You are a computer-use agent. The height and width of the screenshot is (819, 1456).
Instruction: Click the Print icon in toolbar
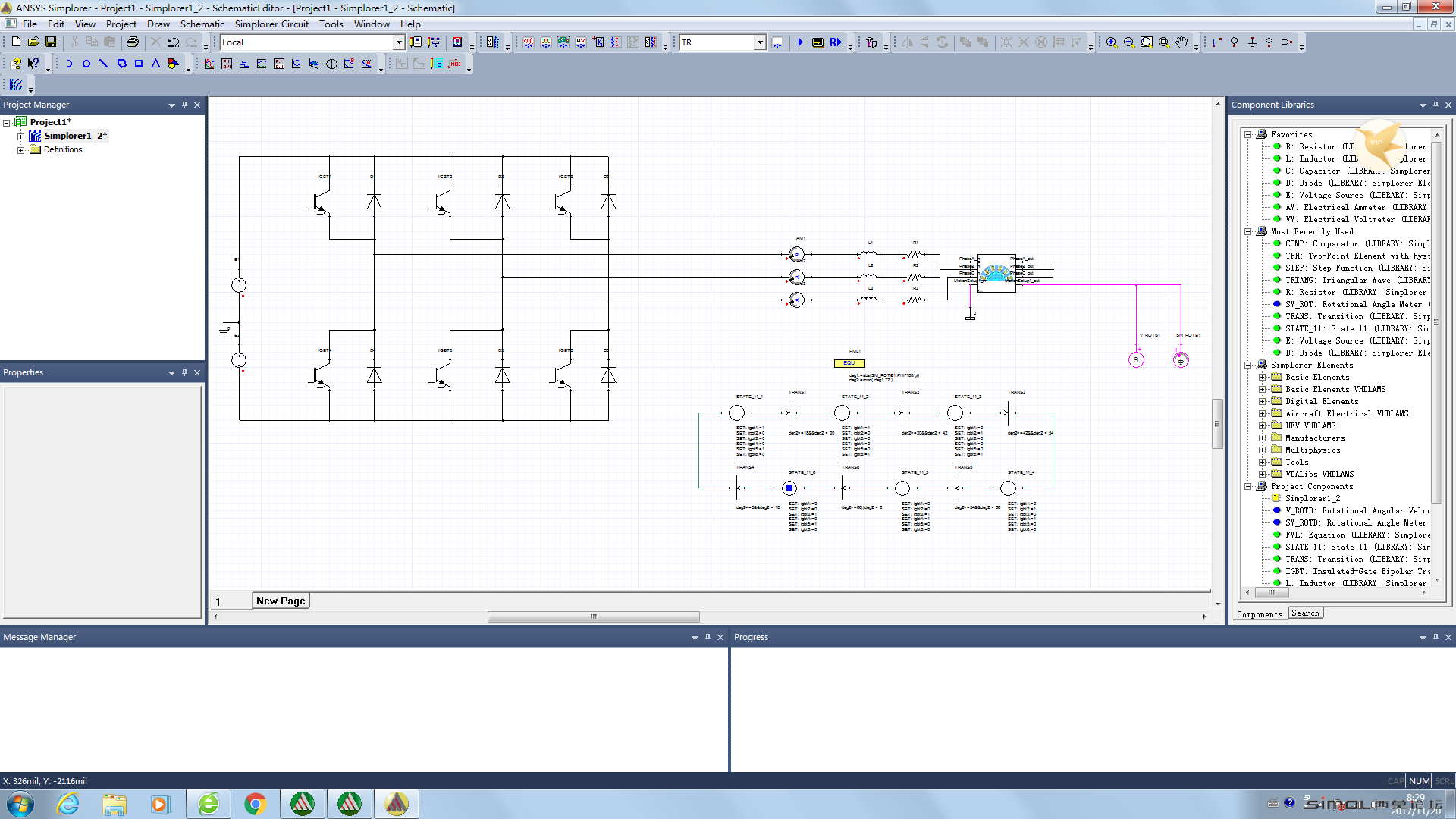coord(133,42)
